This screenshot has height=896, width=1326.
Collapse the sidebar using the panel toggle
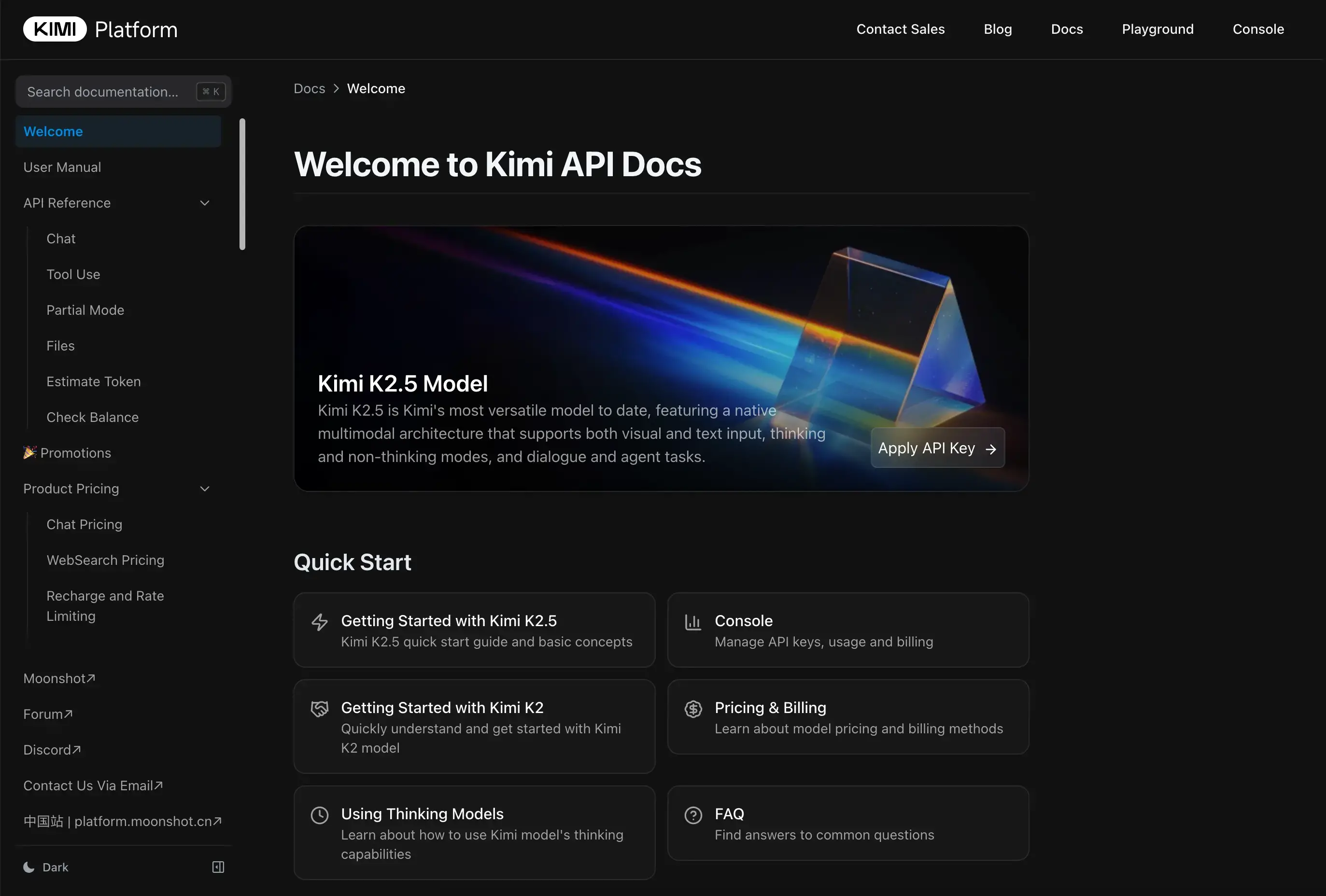(x=217, y=867)
